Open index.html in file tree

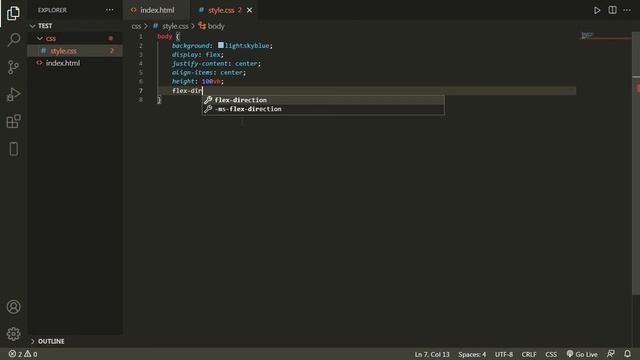coord(75,63)
